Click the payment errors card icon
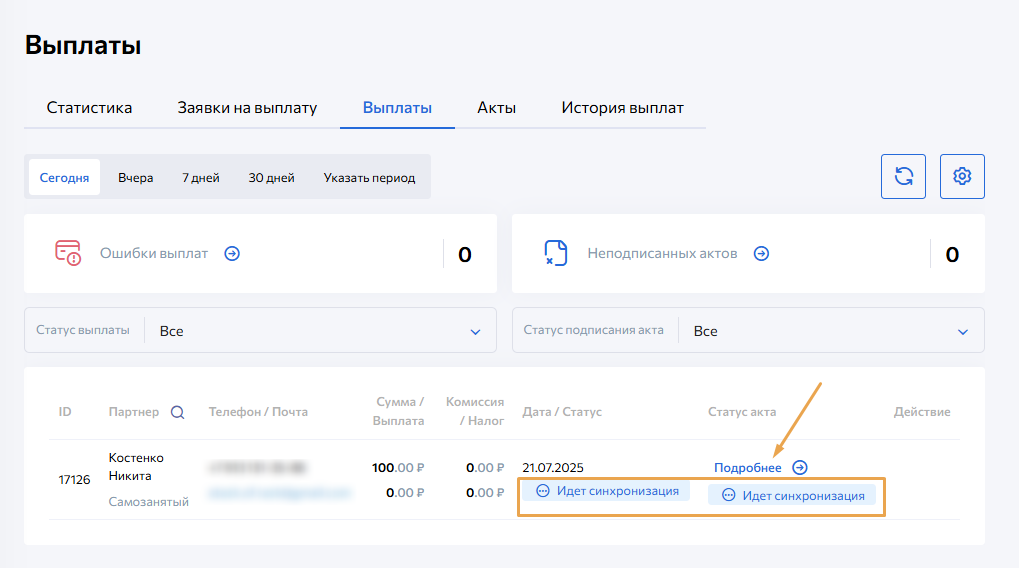 tap(68, 253)
